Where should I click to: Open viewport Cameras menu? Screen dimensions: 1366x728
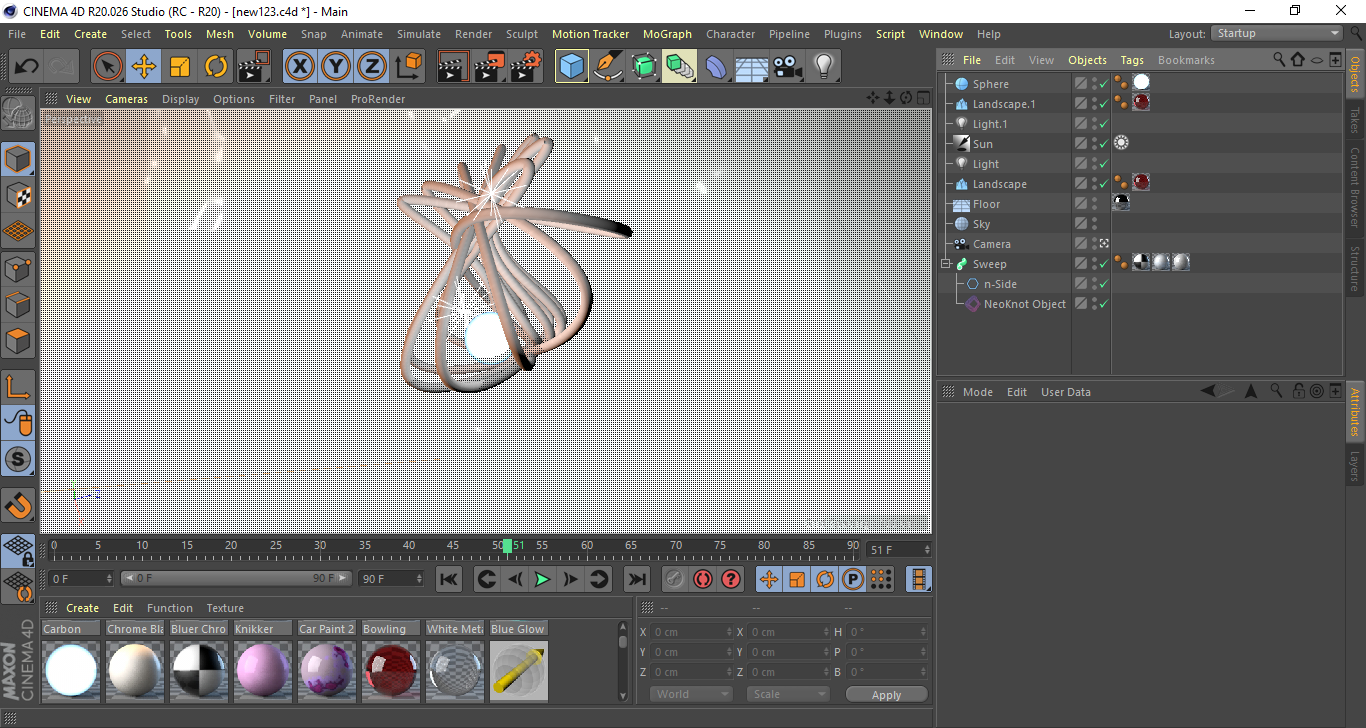click(126, 99)
